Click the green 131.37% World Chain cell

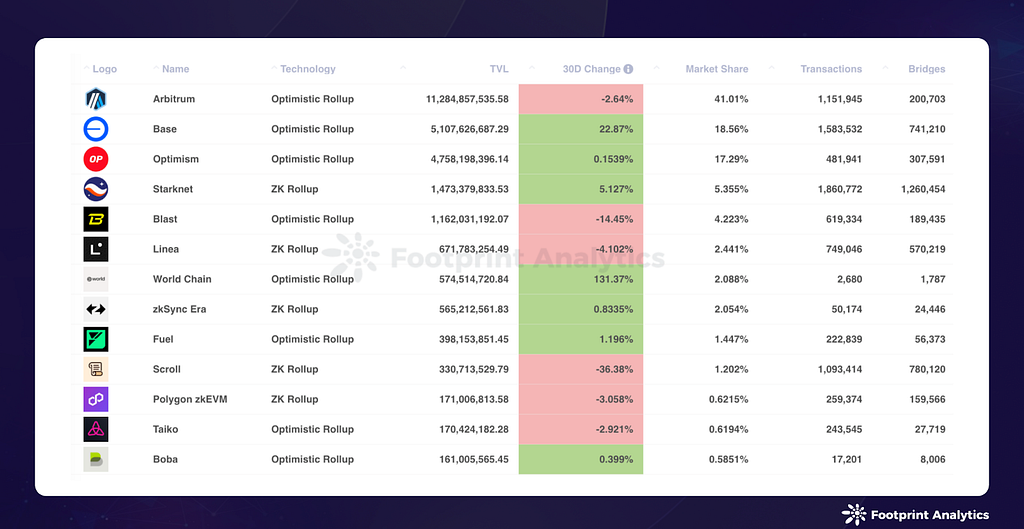(581, 279)
